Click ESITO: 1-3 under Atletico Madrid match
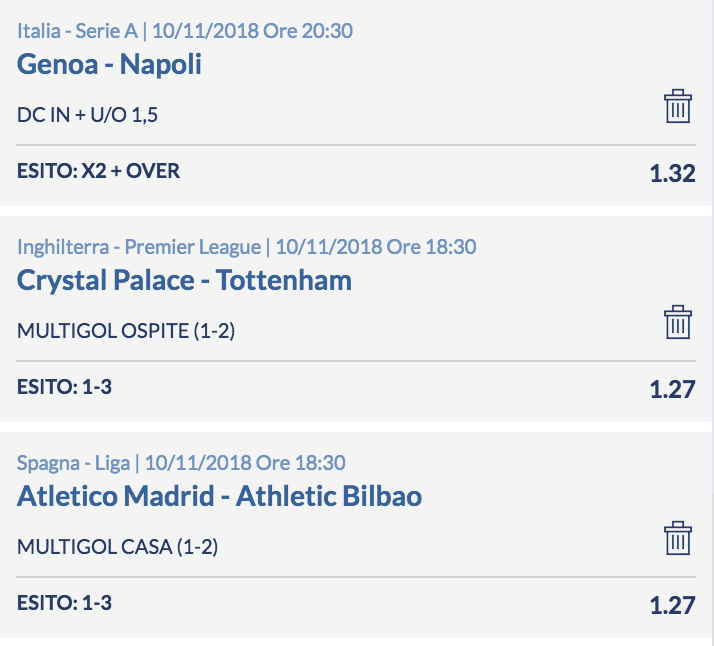Viewport: 714px width, 646px height. coord(64,603)
